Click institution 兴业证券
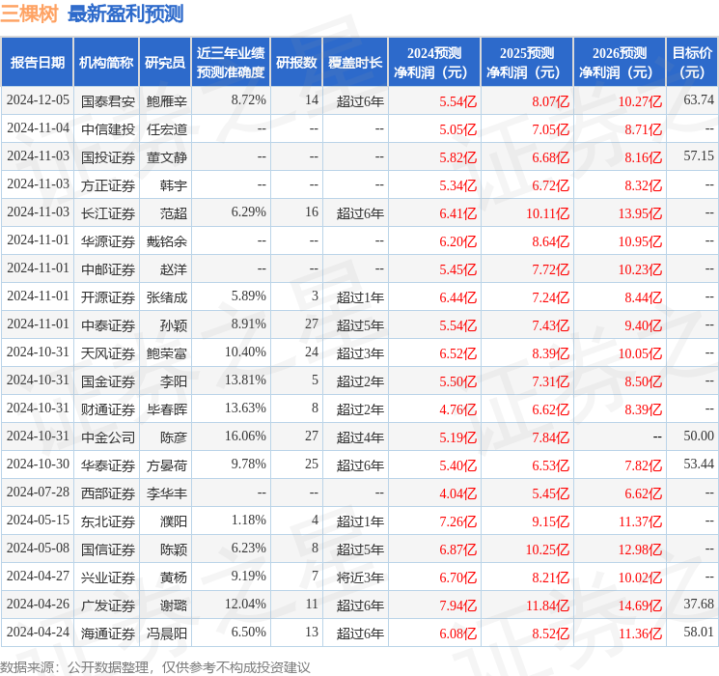719x676 pixels. point(108,577)
